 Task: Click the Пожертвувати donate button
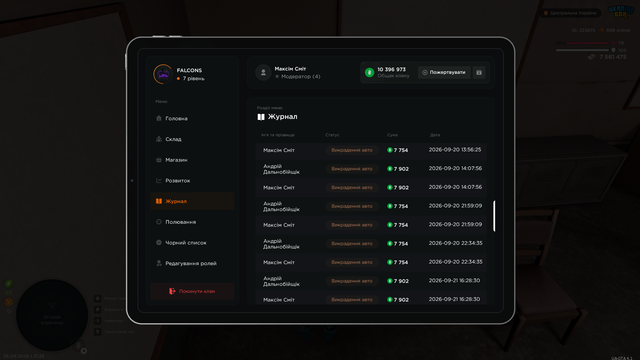(x=444, y=72)
